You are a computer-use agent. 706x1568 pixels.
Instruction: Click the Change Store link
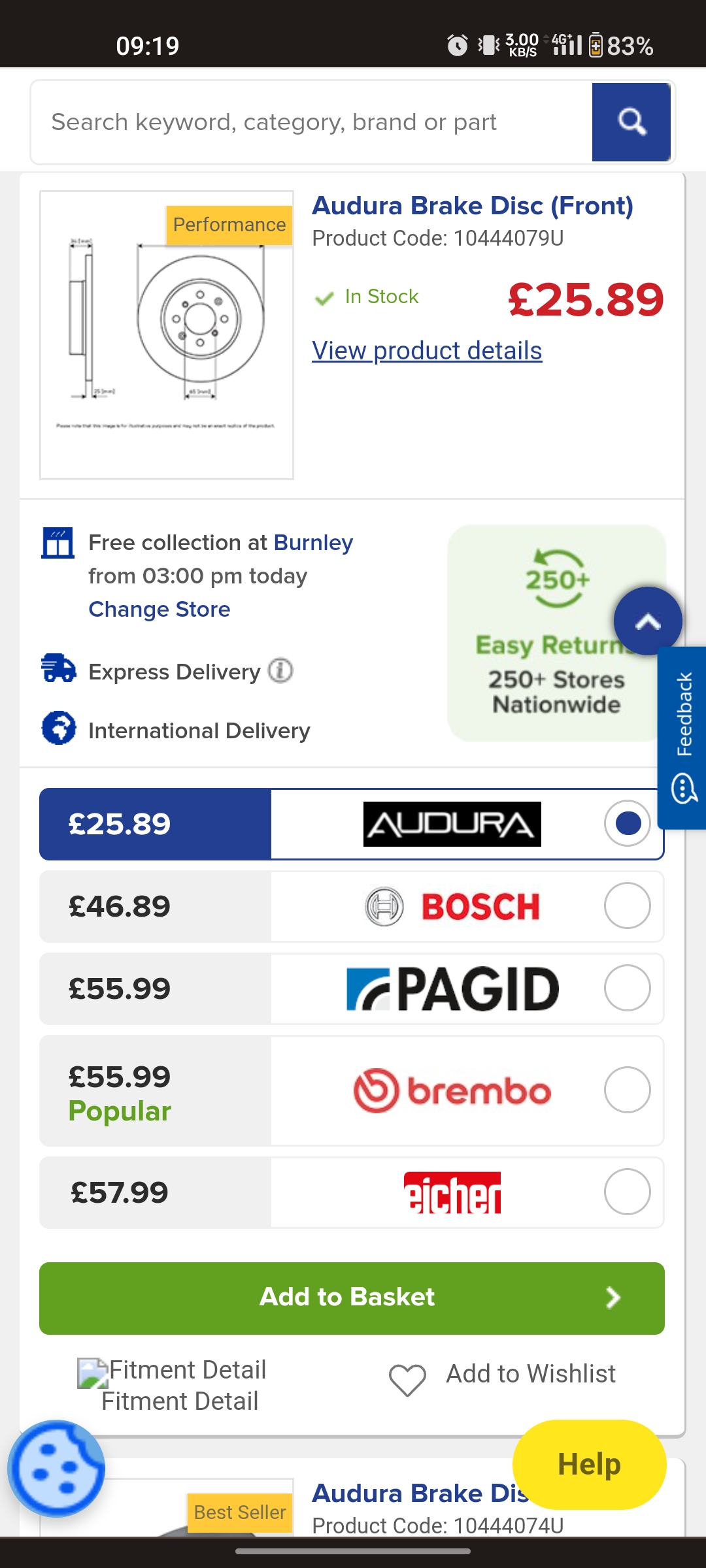tap(160, 610)
